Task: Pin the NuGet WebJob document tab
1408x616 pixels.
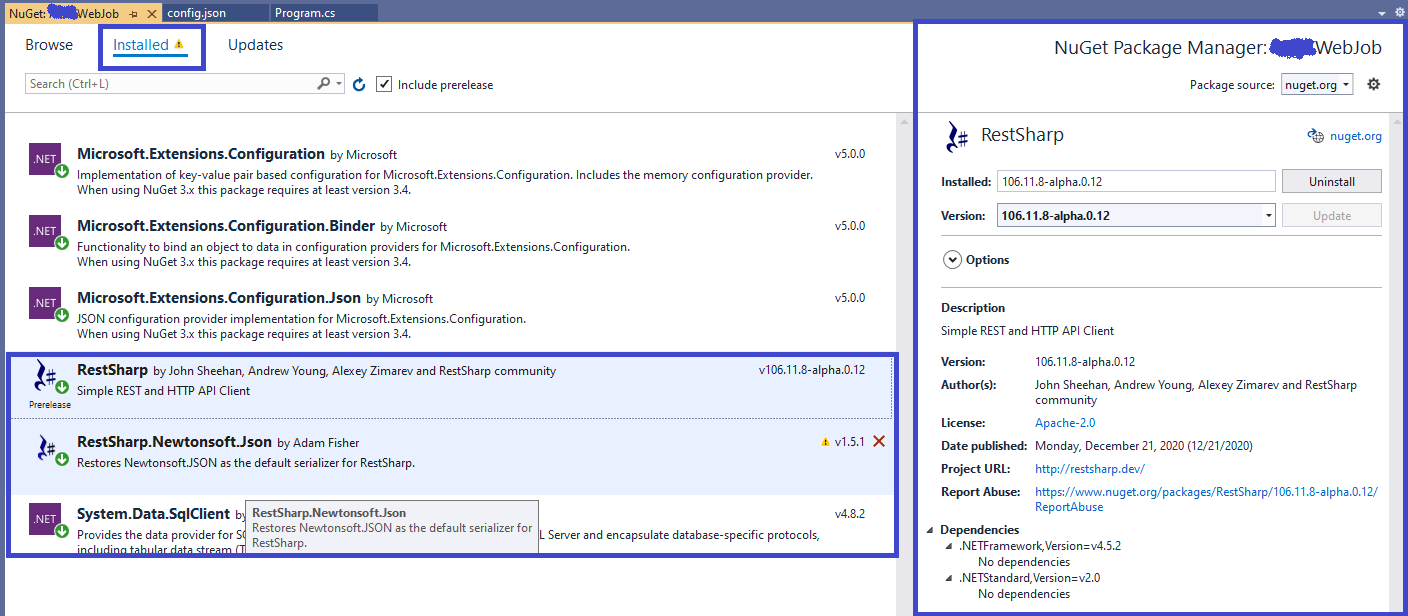Action: [x=133, y=12]
